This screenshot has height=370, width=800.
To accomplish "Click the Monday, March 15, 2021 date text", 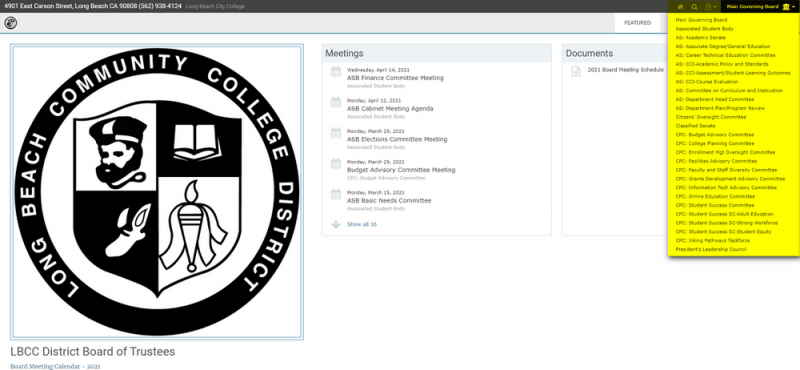I will 376,192.
